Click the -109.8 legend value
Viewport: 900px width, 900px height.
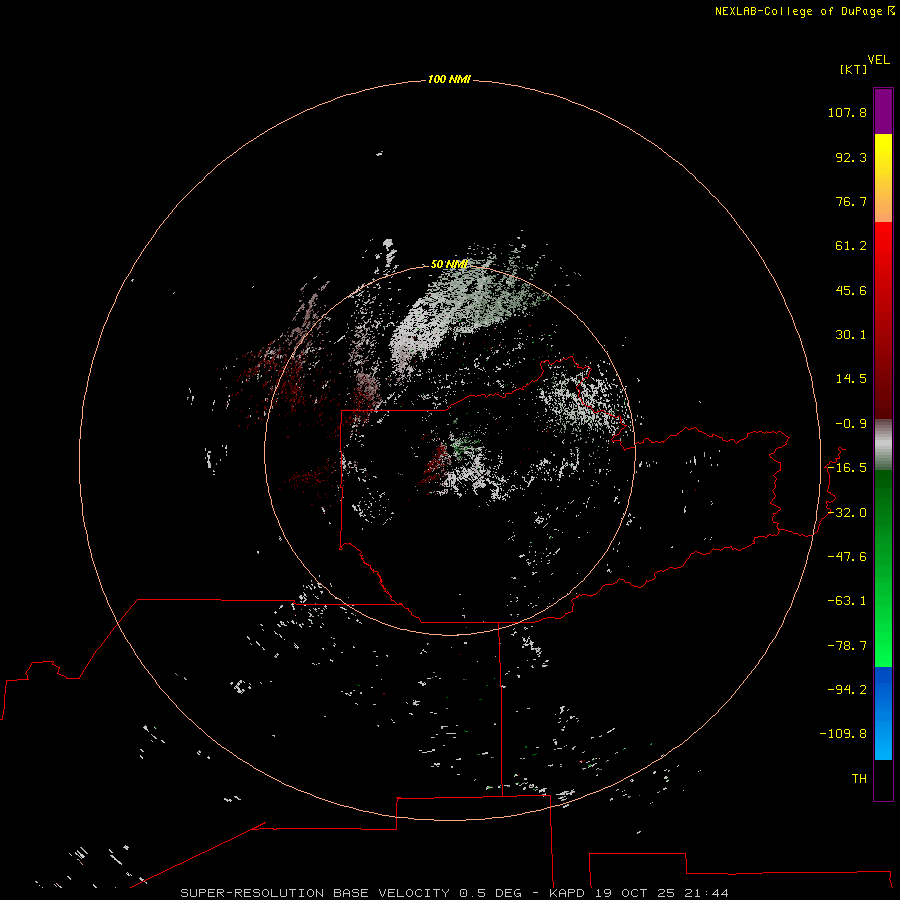point(843,734)
